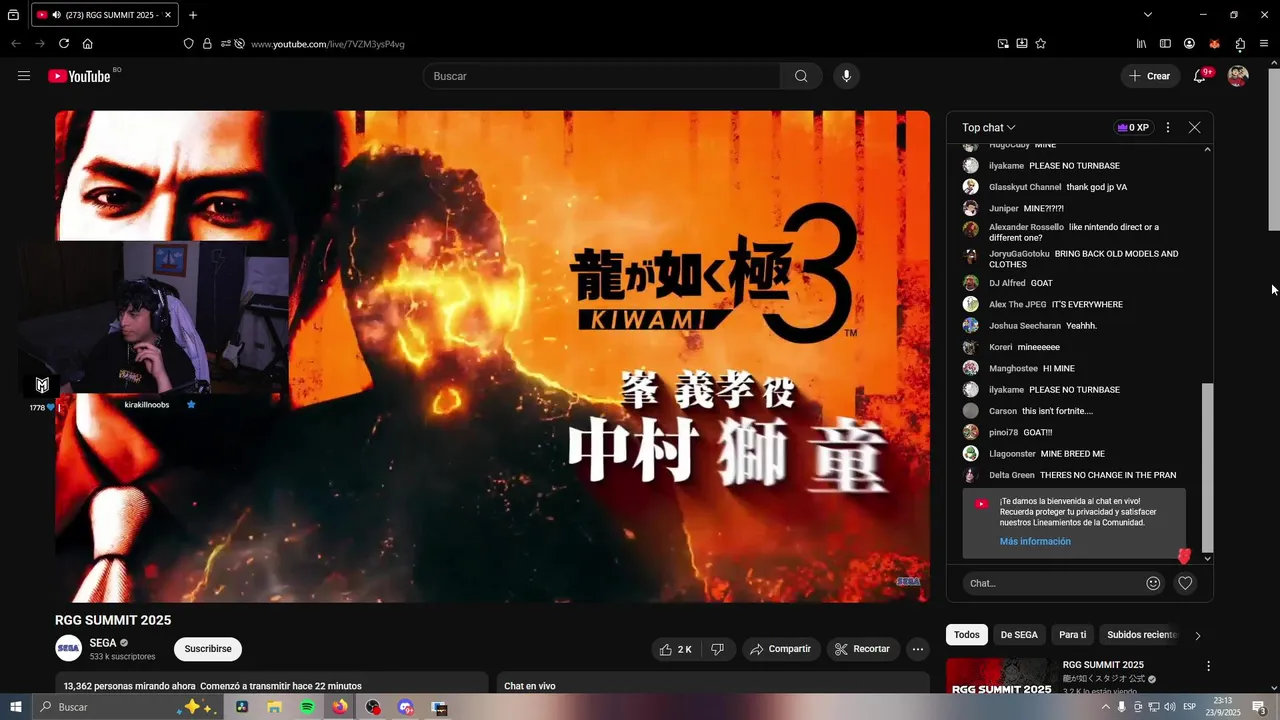Toggle the Firefox sidebar
Image resolution: width=1280 pixels, height=720 pixels.
1165,44
